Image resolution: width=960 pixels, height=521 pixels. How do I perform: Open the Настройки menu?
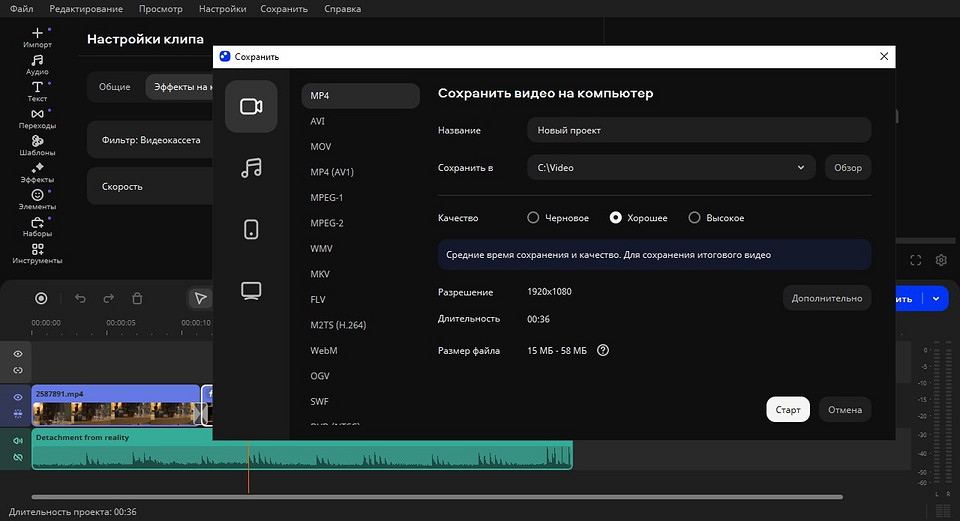coord(222,9)
